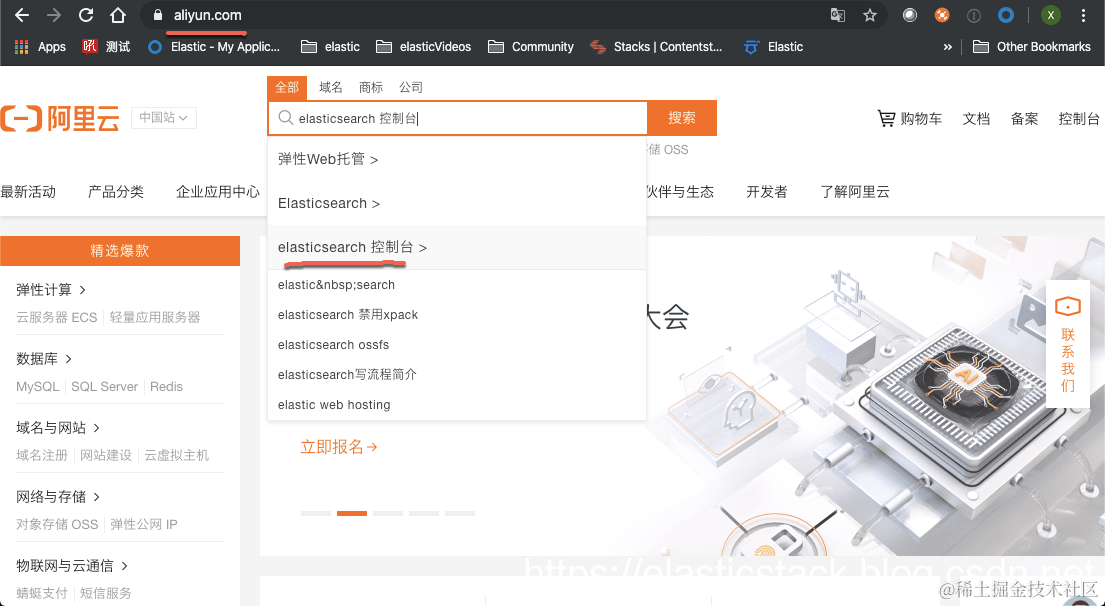Choose suggestion elasticsearch 禁用xpack
The image size is (1105, 606).
click(x=457, y=315)
